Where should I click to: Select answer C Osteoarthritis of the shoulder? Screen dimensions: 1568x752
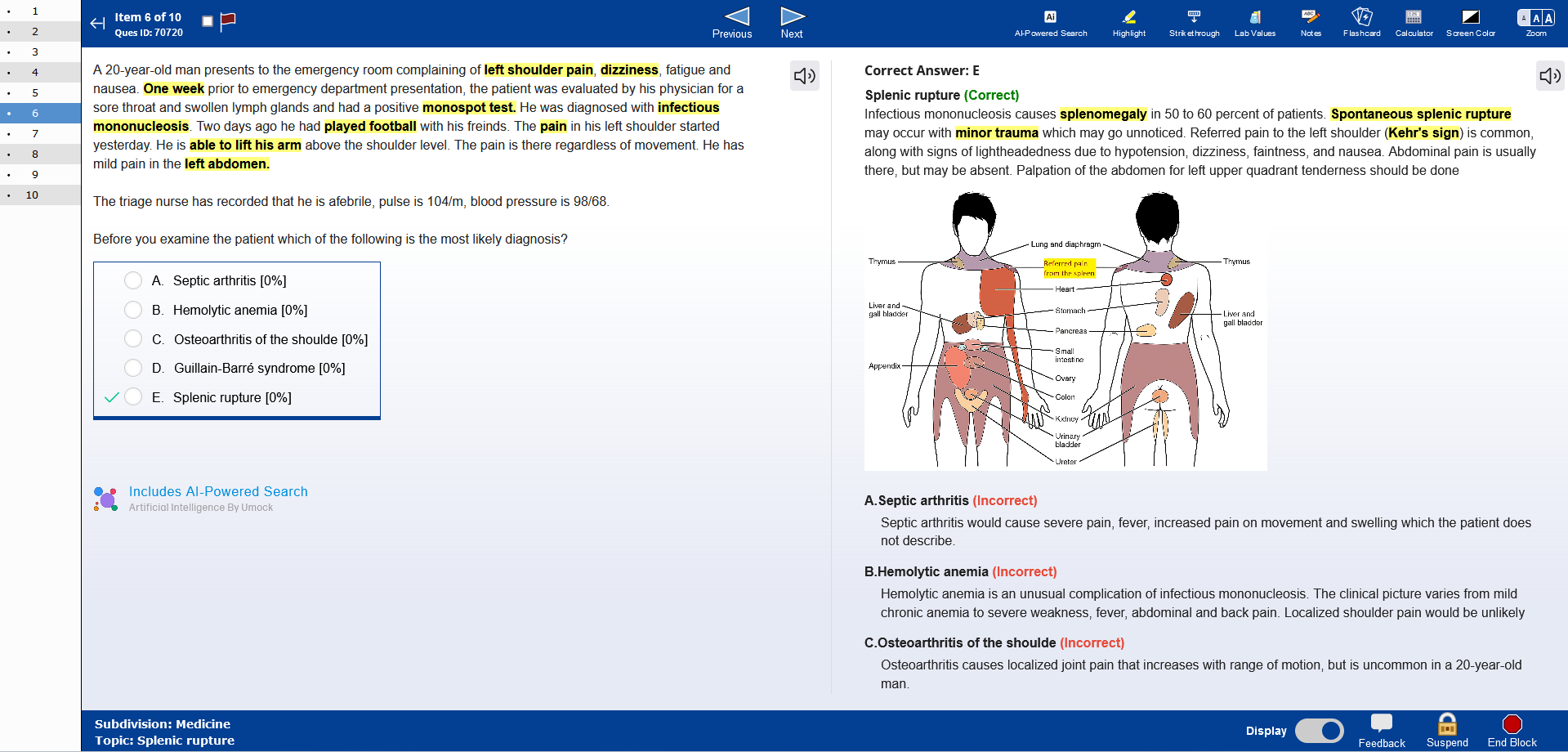133,338
